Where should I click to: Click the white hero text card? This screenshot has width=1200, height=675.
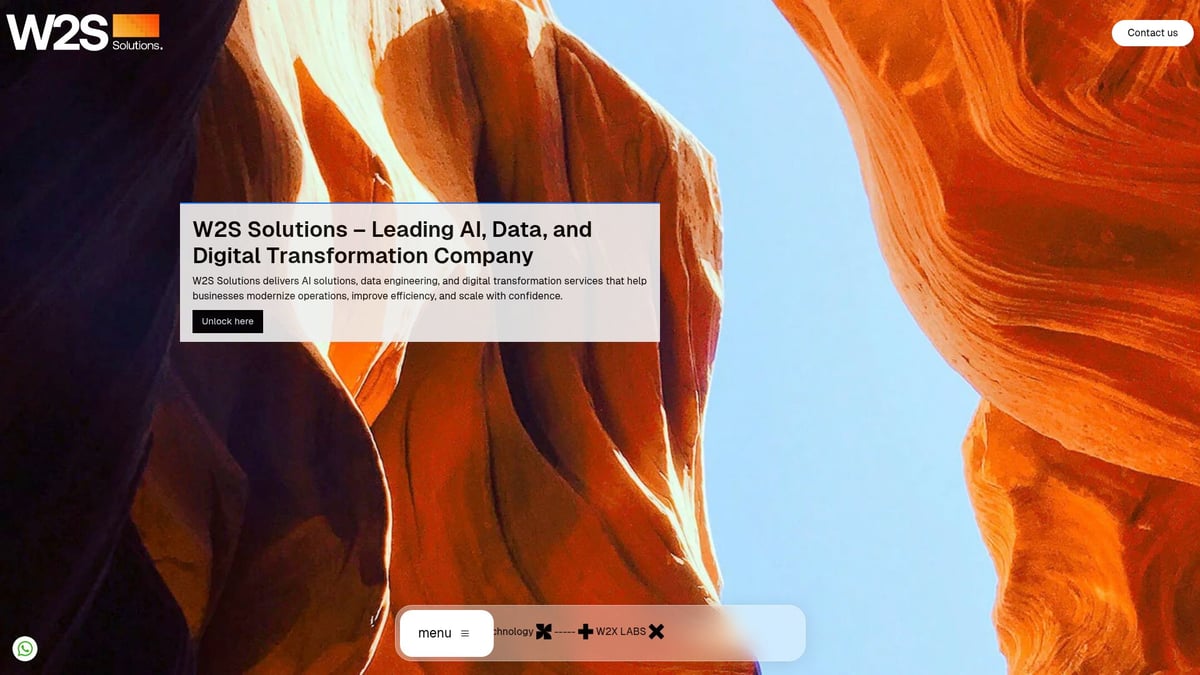[x=418, y=272]
